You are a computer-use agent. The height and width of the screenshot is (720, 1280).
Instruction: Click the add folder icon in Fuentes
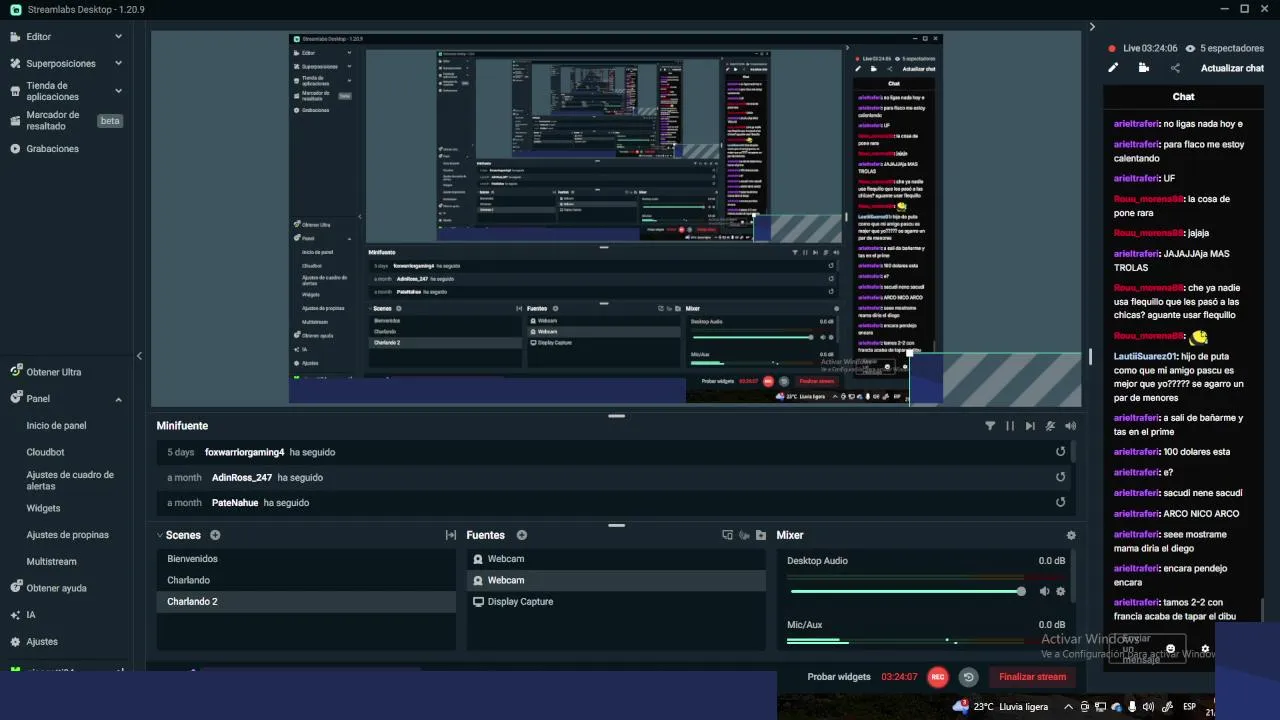click(761, 536)
